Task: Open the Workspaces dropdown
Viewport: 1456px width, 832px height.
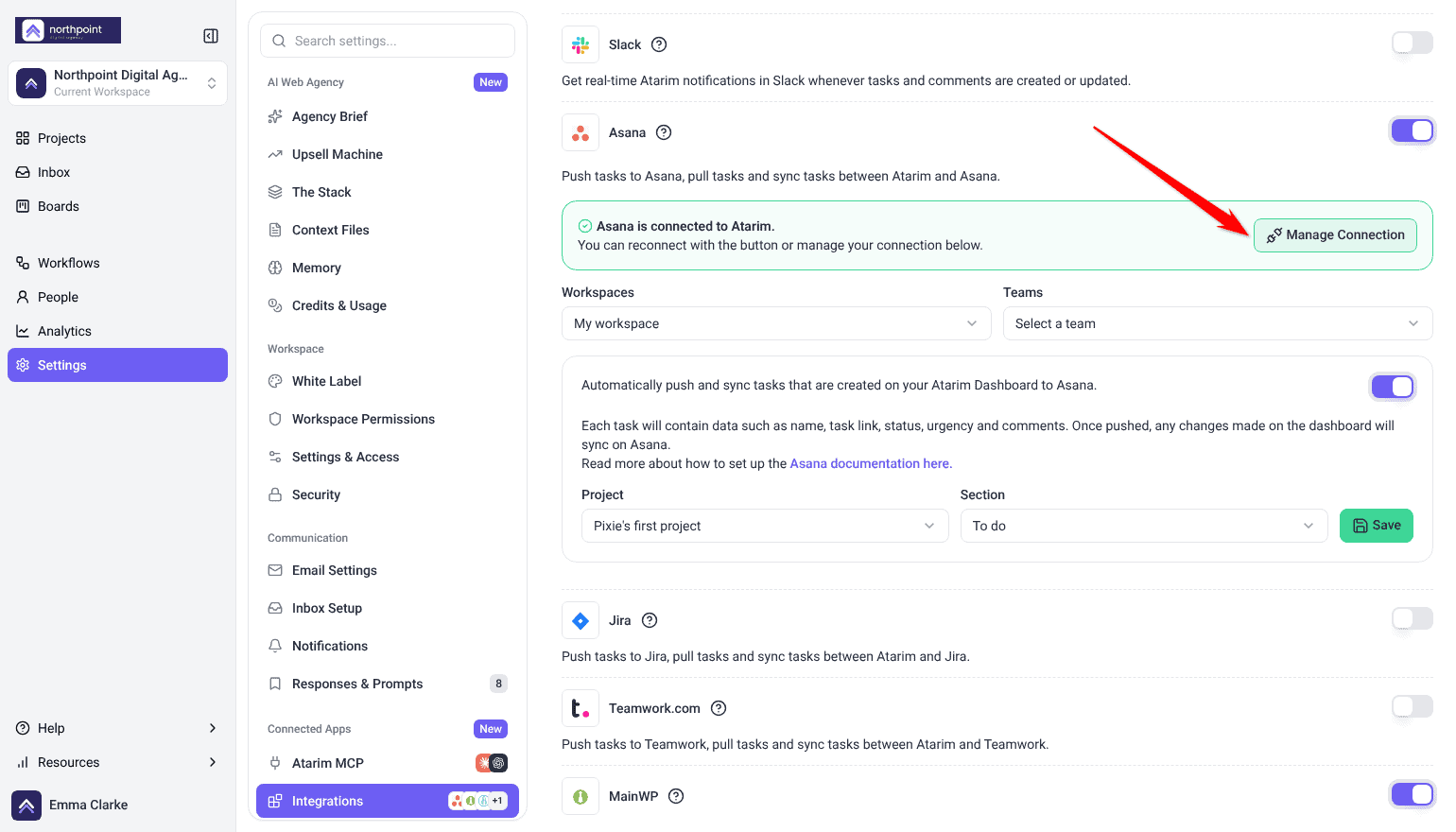Action: (776, 323)
